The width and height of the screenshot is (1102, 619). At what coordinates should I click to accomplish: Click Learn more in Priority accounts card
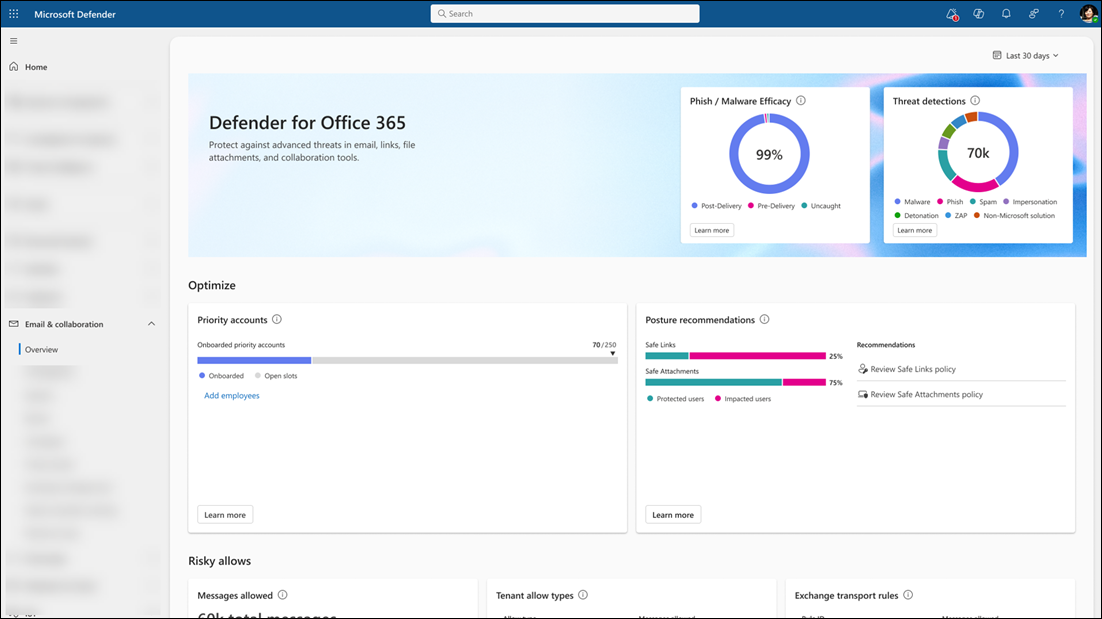225,515
